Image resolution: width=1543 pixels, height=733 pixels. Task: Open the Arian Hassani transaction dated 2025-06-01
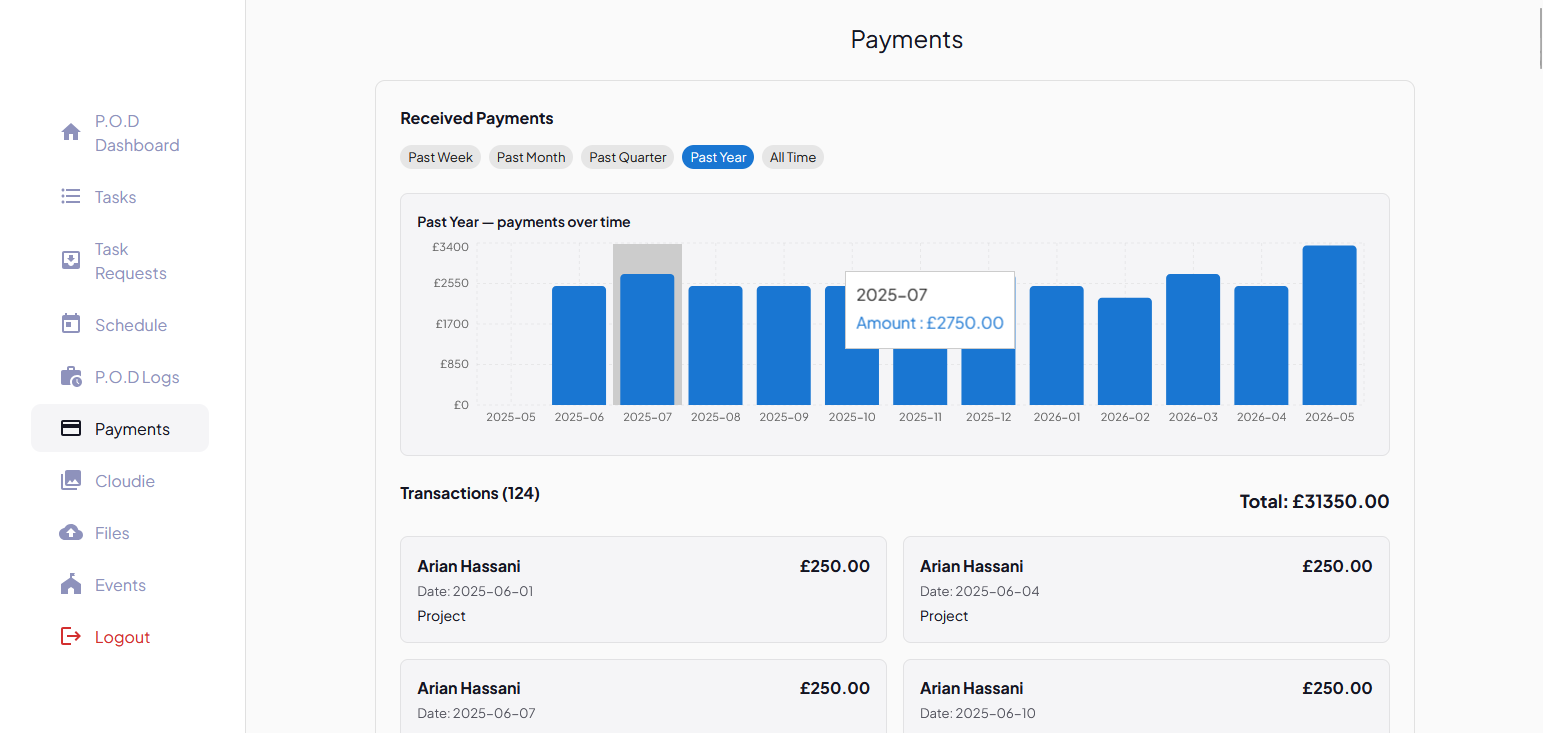[x=643, y=589]
